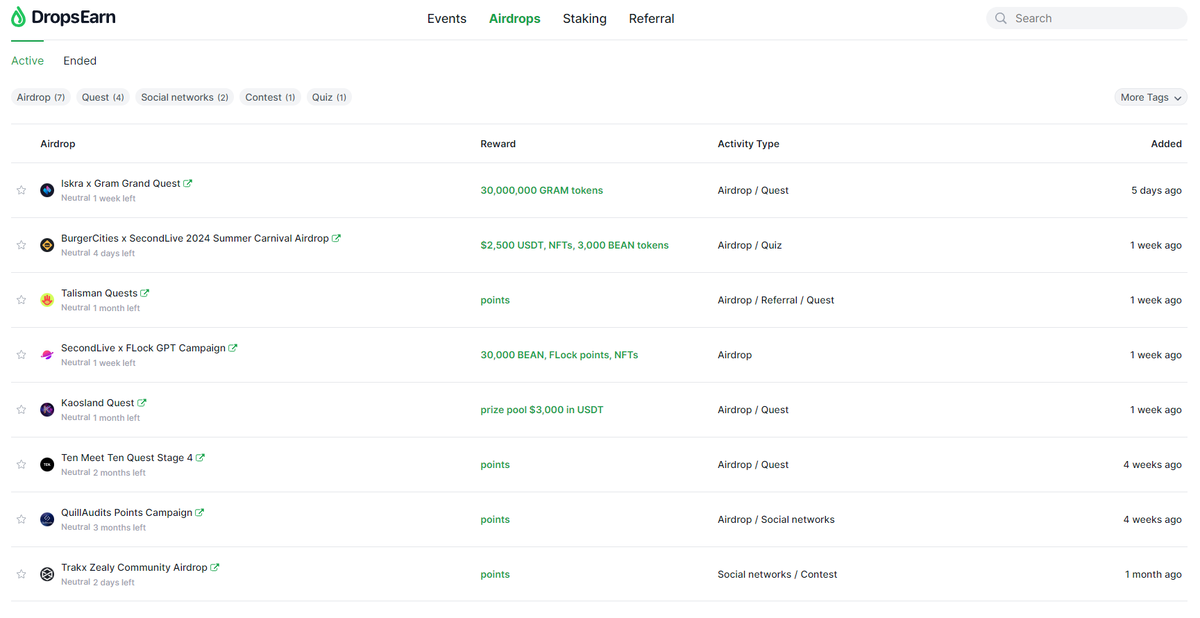
Task: Click the Added column header
Action: 1166,144
